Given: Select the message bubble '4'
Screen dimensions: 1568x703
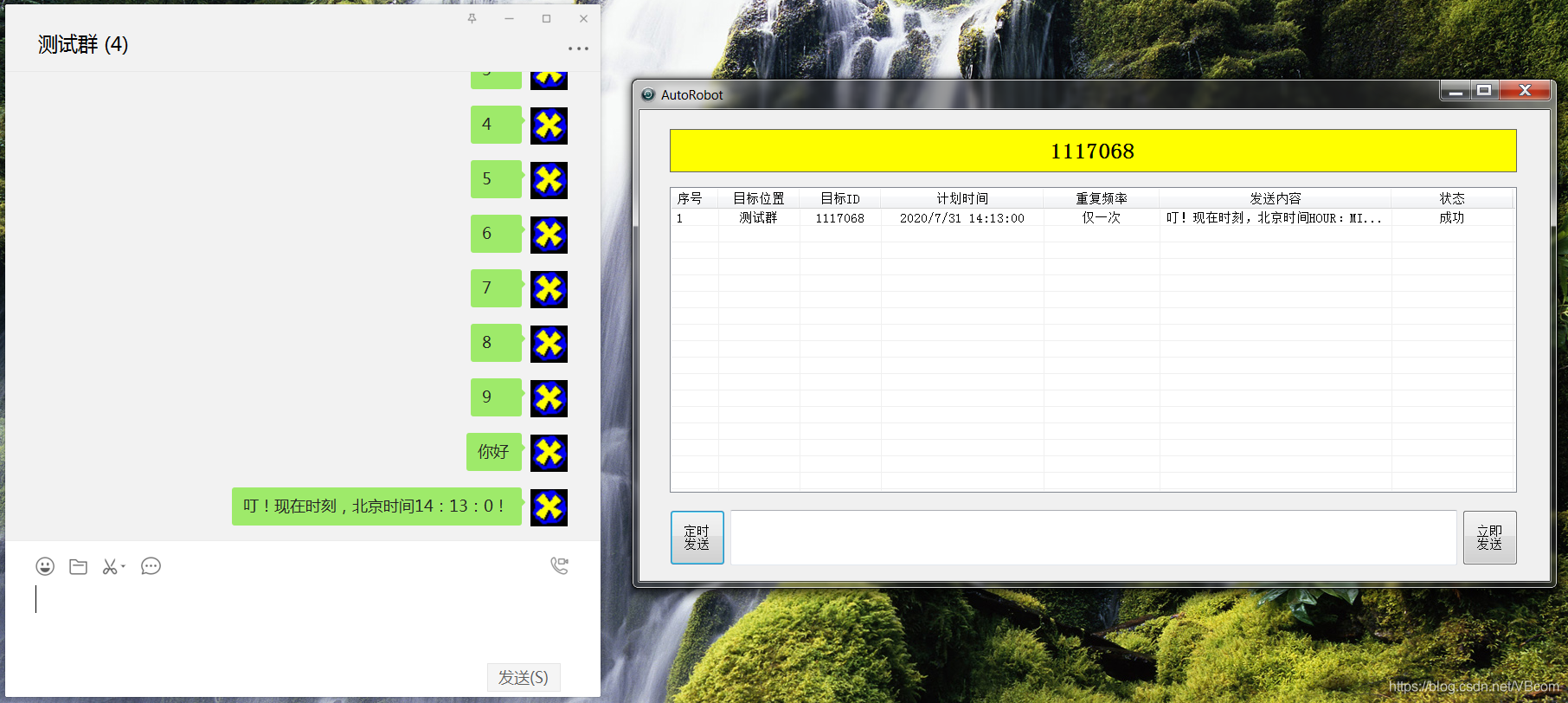Looking at the screenshot, I should pos(497,125).
